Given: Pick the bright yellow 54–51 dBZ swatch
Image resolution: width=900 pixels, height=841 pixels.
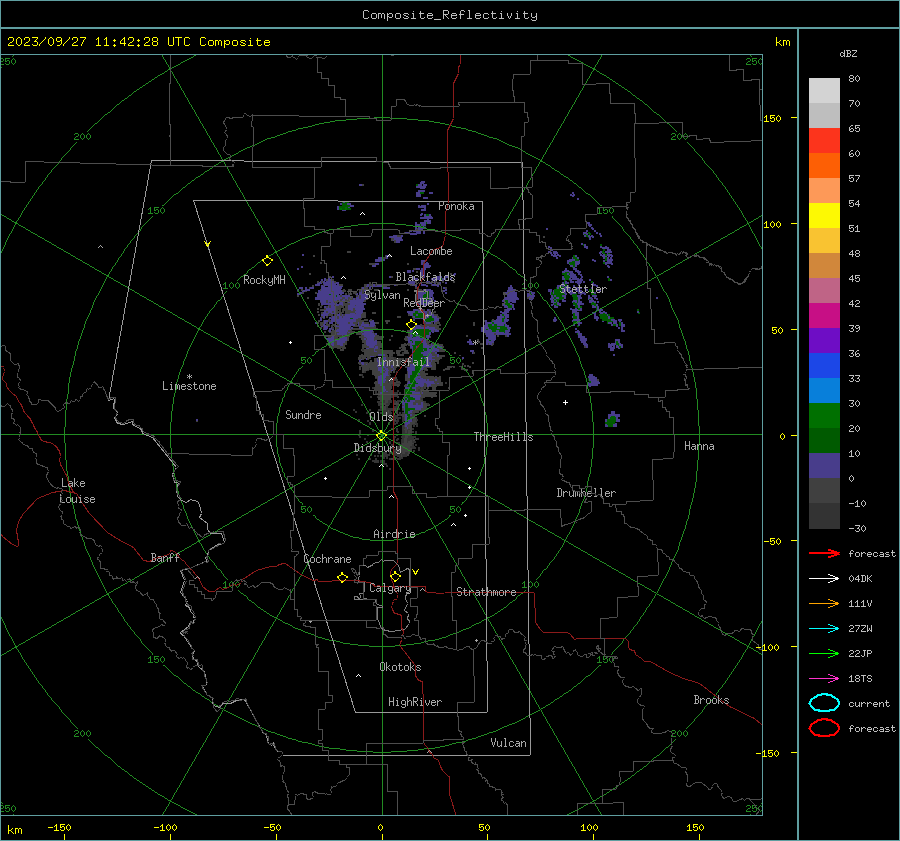Looking at the screenshot, I should coord(824,215).
